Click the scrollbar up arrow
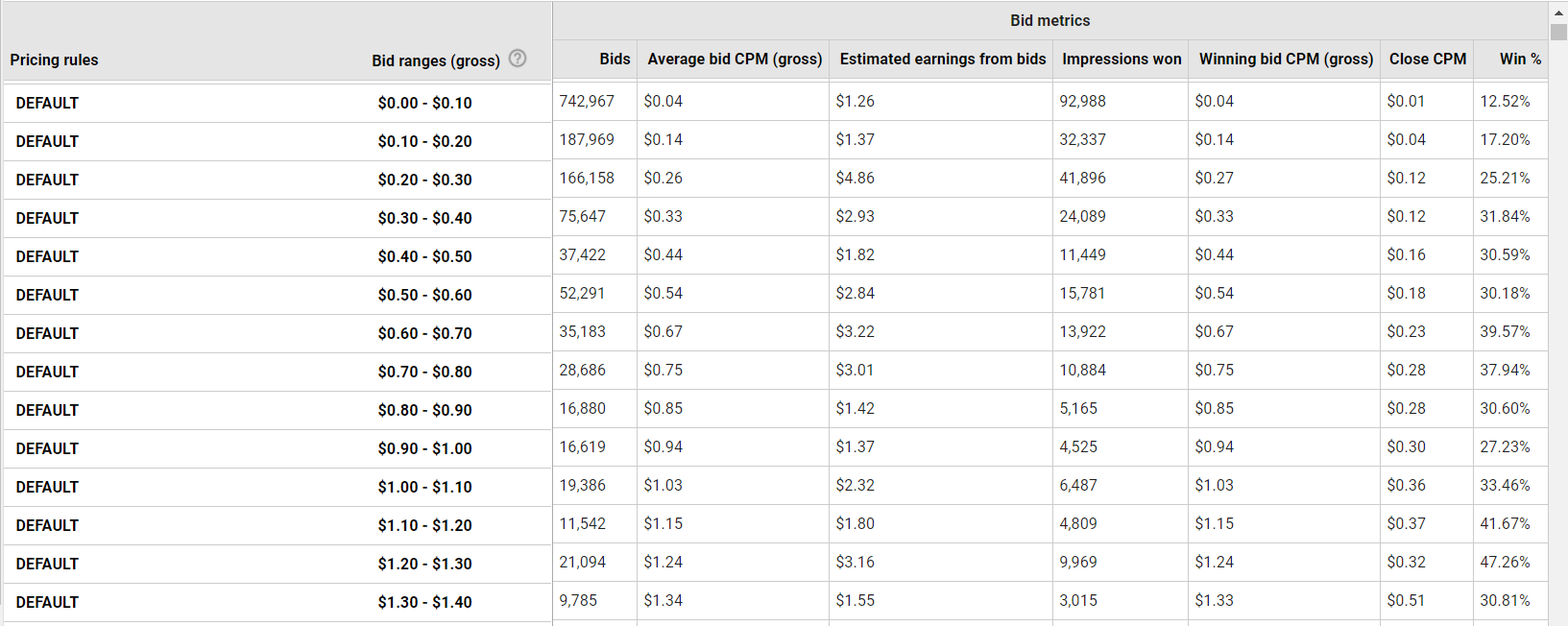 coord(1559,12)
